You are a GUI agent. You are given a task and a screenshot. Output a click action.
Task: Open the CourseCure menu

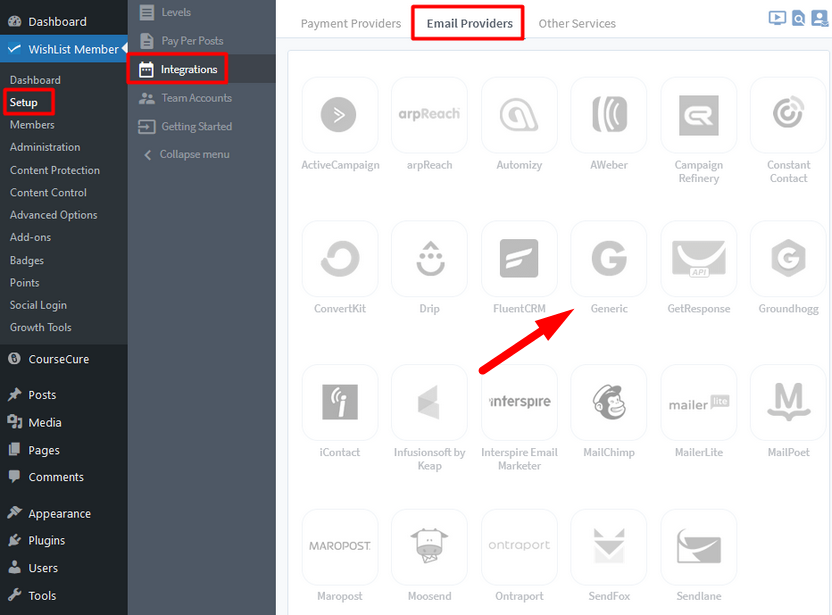coord(64,359)
